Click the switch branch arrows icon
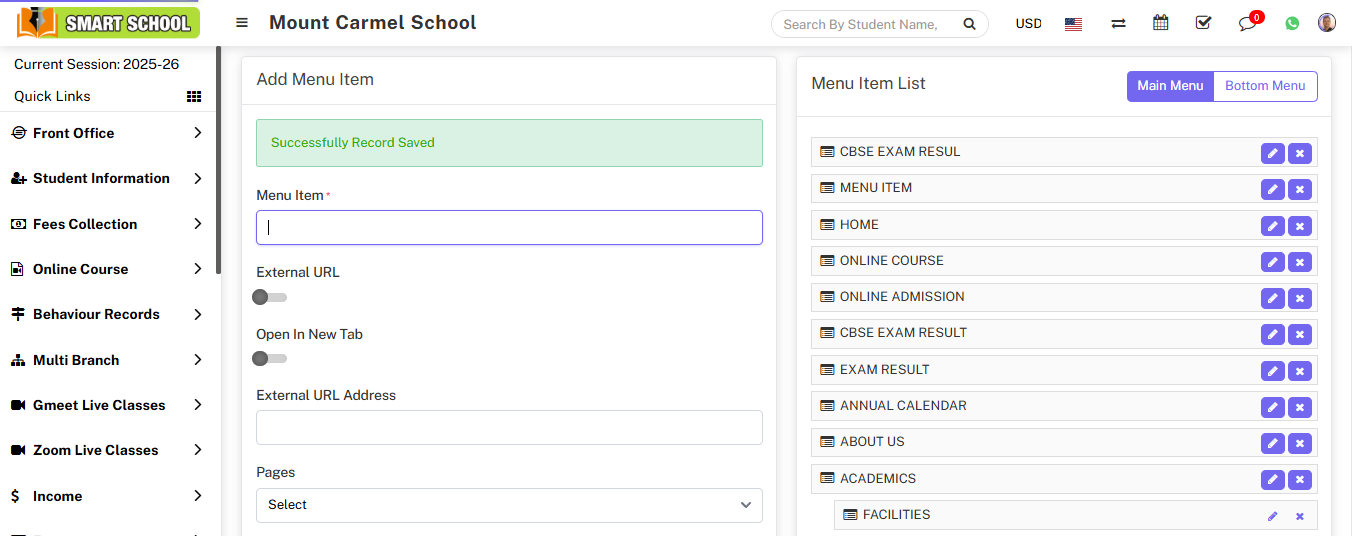Image resolution: width=1352 pixels, height=536 pixels. pos(1118,23)
